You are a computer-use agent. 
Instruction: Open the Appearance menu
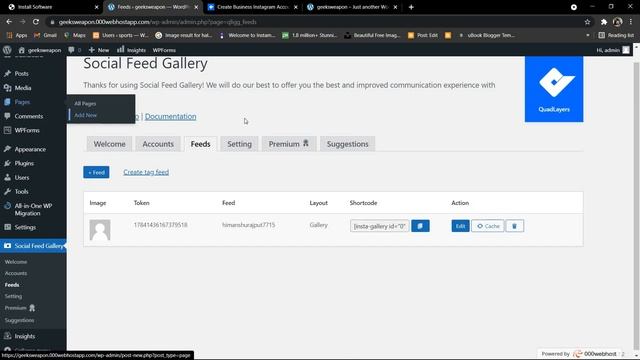30,149
